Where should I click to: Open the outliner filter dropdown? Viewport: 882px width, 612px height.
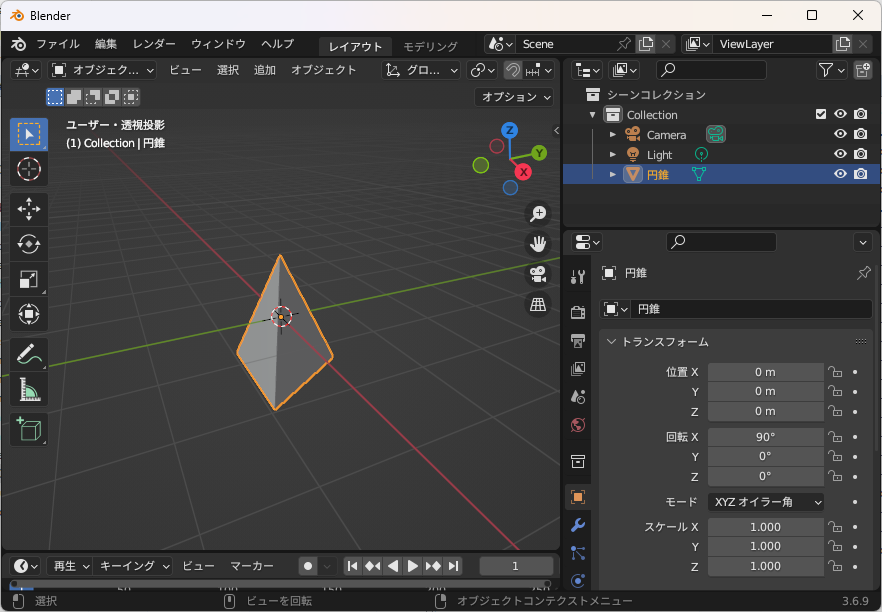tap(832, 70)
